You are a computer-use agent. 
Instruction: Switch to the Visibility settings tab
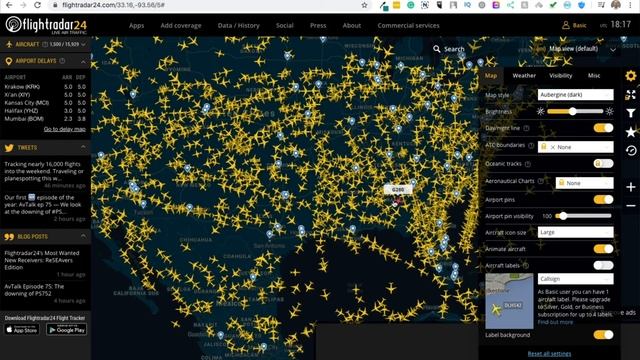(560, 76)
